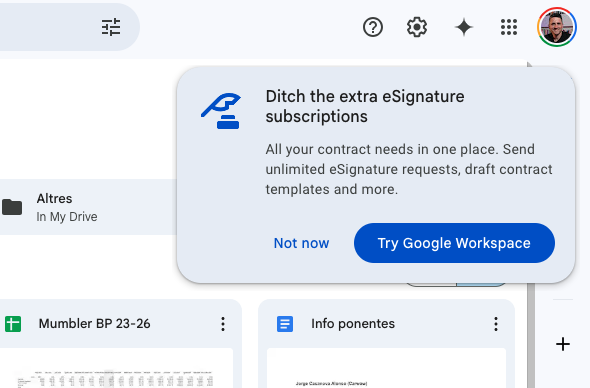The height and width of the screenshot is (388, 590).
Task: Dismiss the promo with Not now
Action: click(x=301, y=243)
